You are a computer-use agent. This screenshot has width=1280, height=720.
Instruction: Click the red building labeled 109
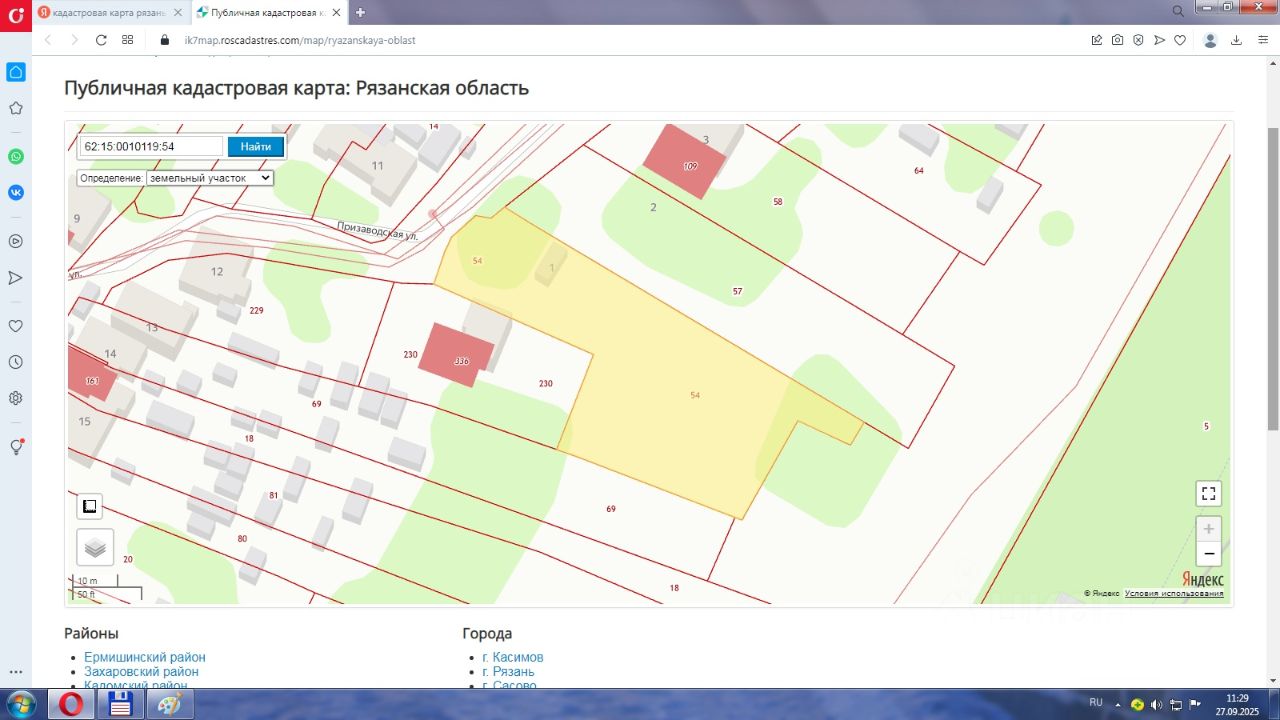[685, 161]
